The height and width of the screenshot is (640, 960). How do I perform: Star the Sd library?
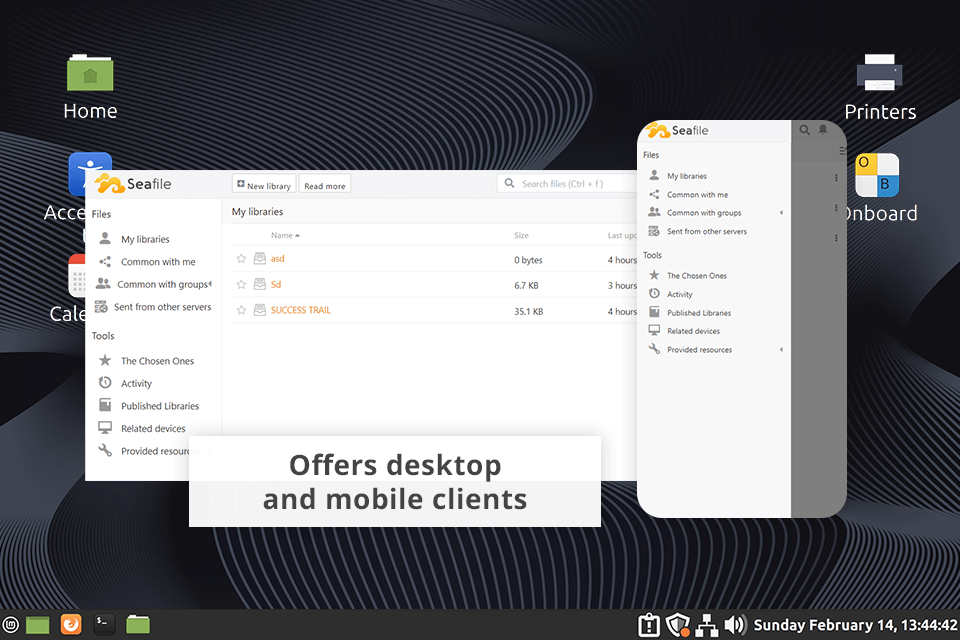pos(241,284)
